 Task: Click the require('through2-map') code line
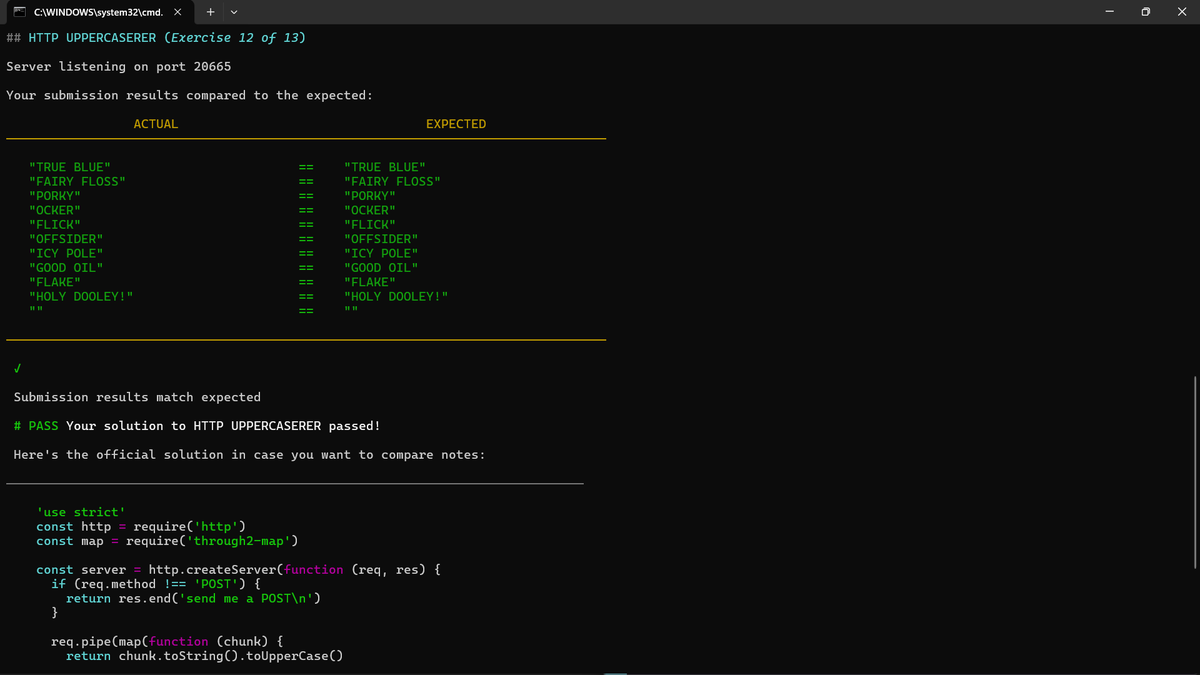click(x=167, y=541)
